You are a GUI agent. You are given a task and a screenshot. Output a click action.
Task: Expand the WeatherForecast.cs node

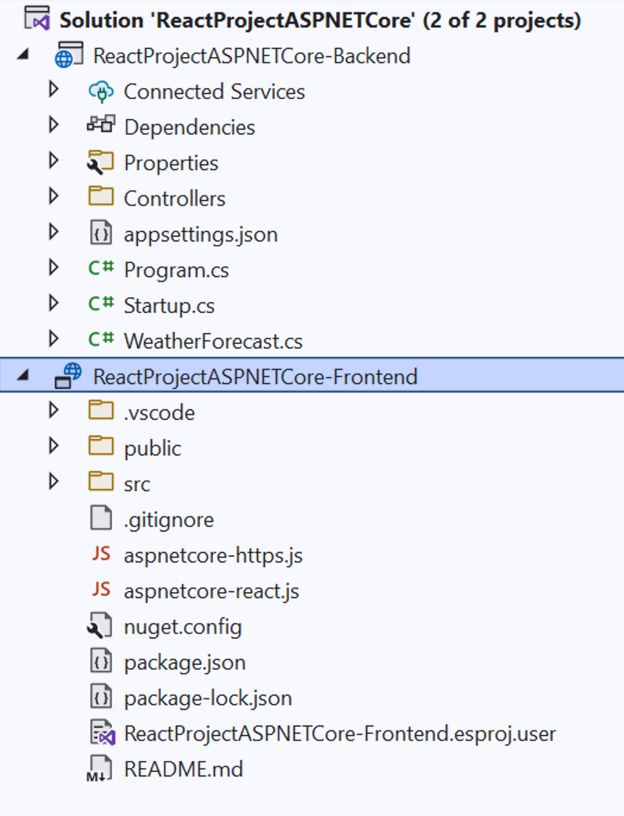point(53,339)
